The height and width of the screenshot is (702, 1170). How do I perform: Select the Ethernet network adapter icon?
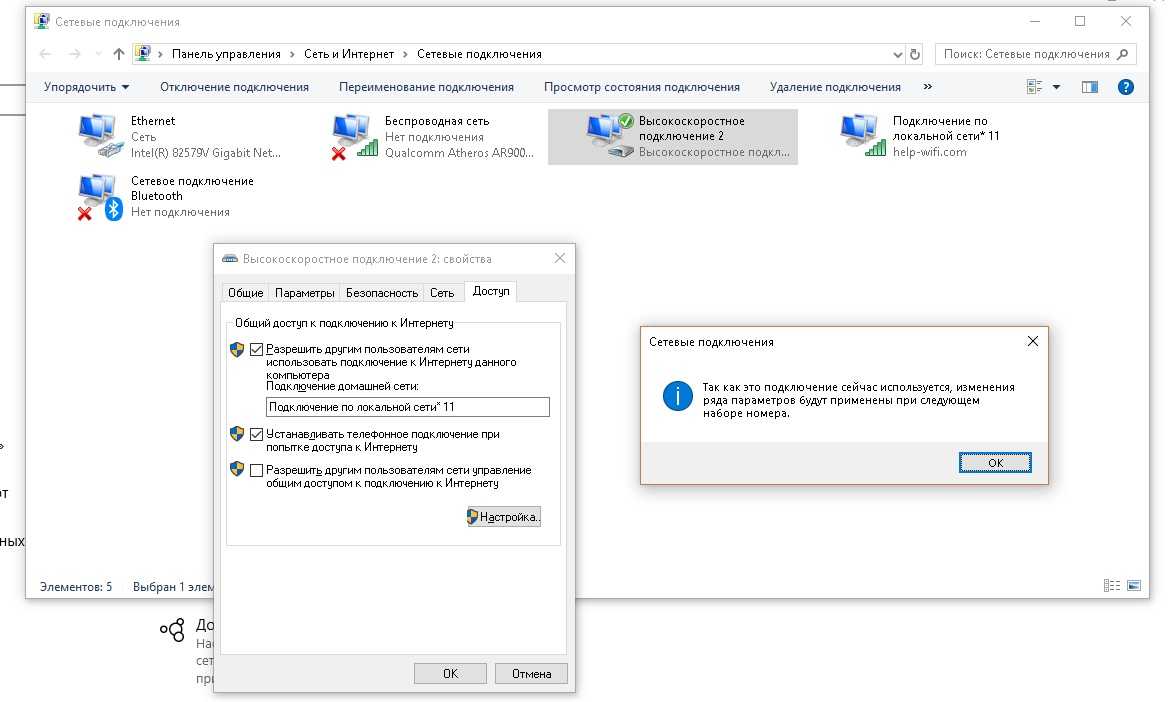coord(101,136)
